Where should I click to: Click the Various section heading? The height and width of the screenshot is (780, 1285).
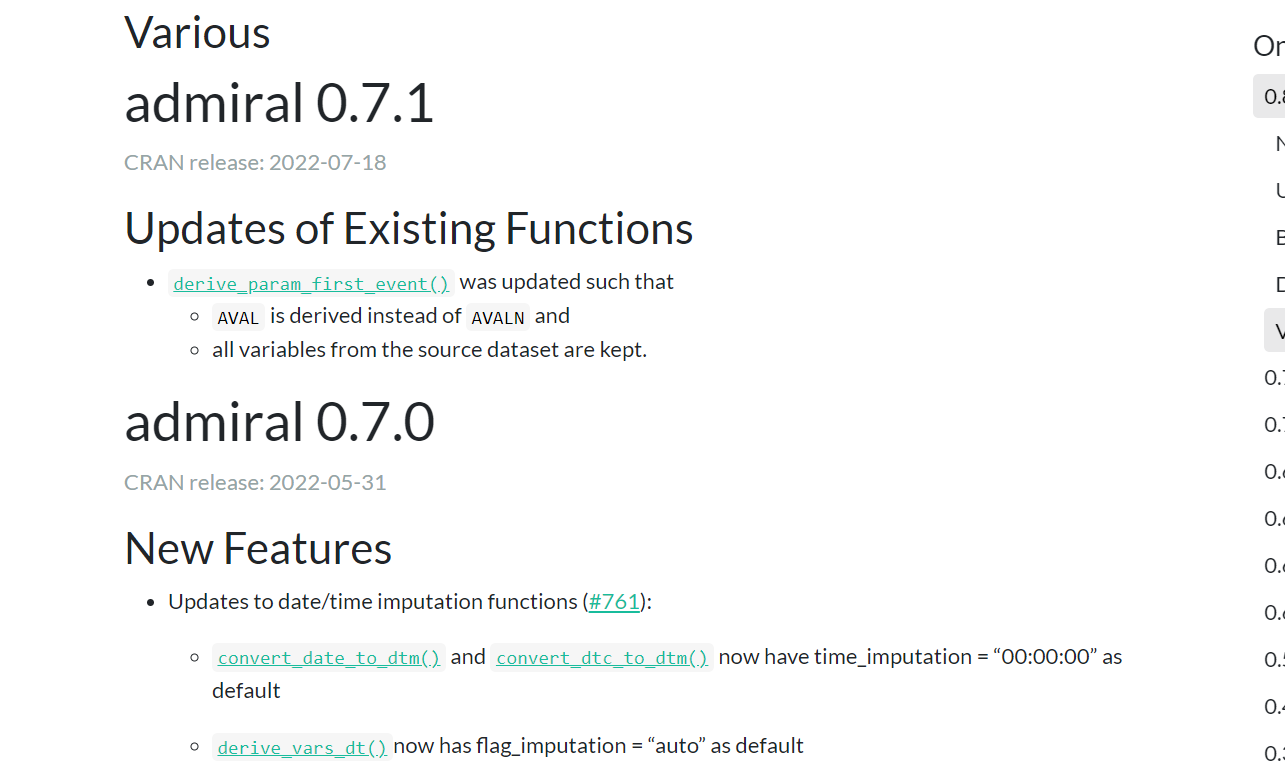(x=197, y=32)
